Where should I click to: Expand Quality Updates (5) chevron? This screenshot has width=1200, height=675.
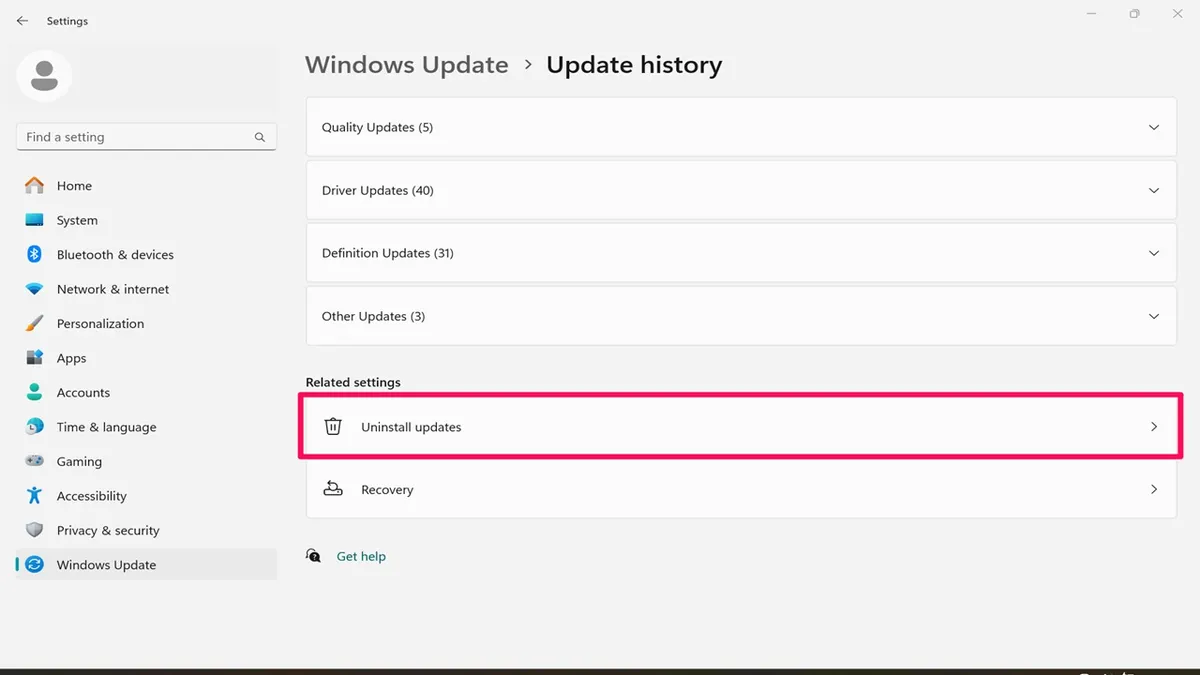(1154, 128)
